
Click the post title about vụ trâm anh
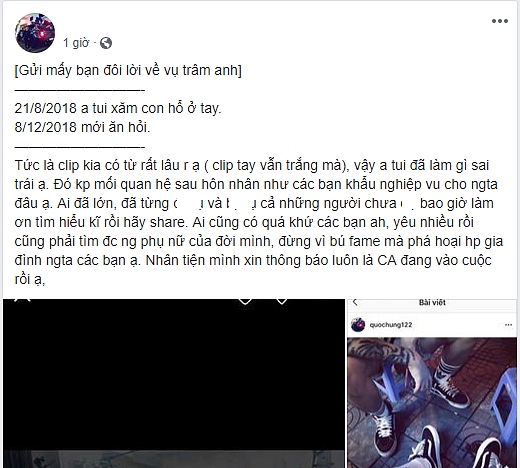(x=128, y=70)
